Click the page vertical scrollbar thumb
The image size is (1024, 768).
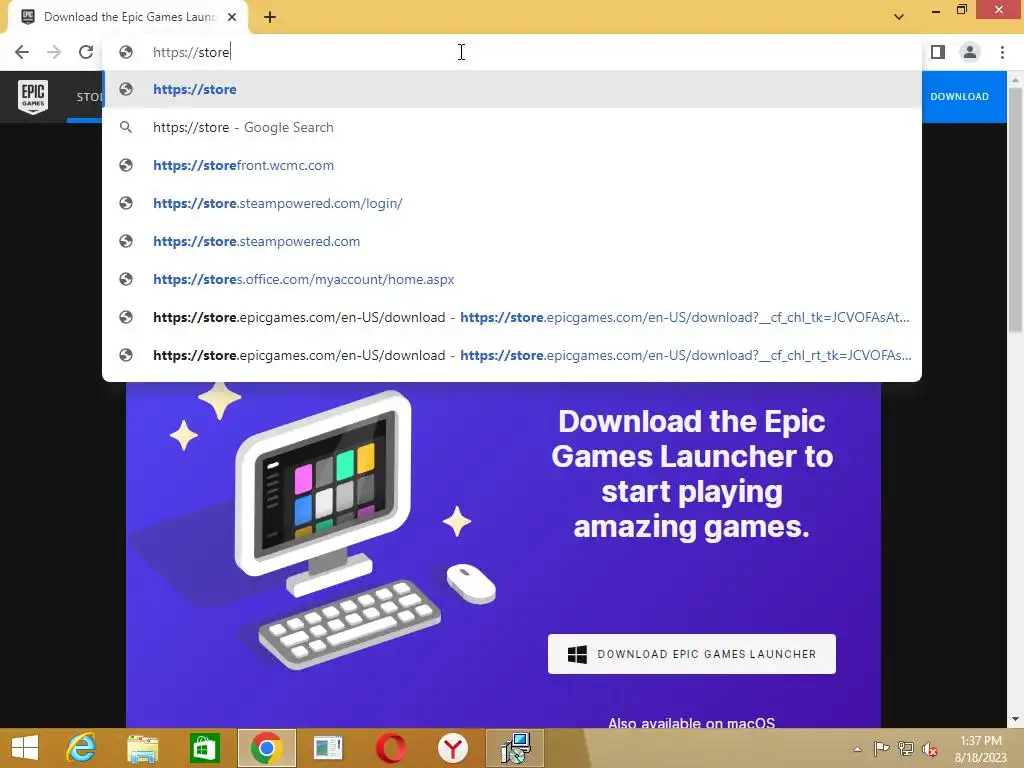1015,209
